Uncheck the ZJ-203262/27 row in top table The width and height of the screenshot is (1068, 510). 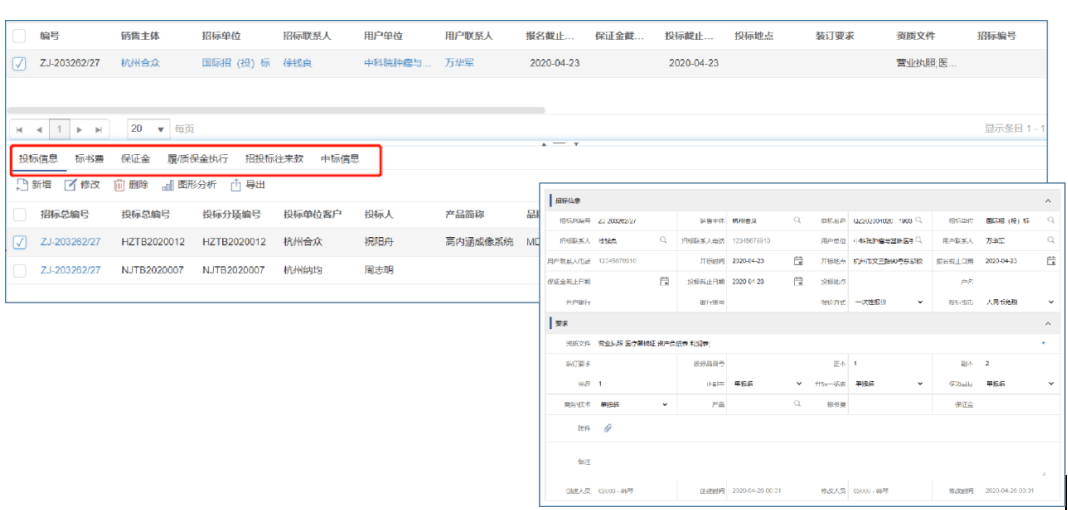(19, 63)
